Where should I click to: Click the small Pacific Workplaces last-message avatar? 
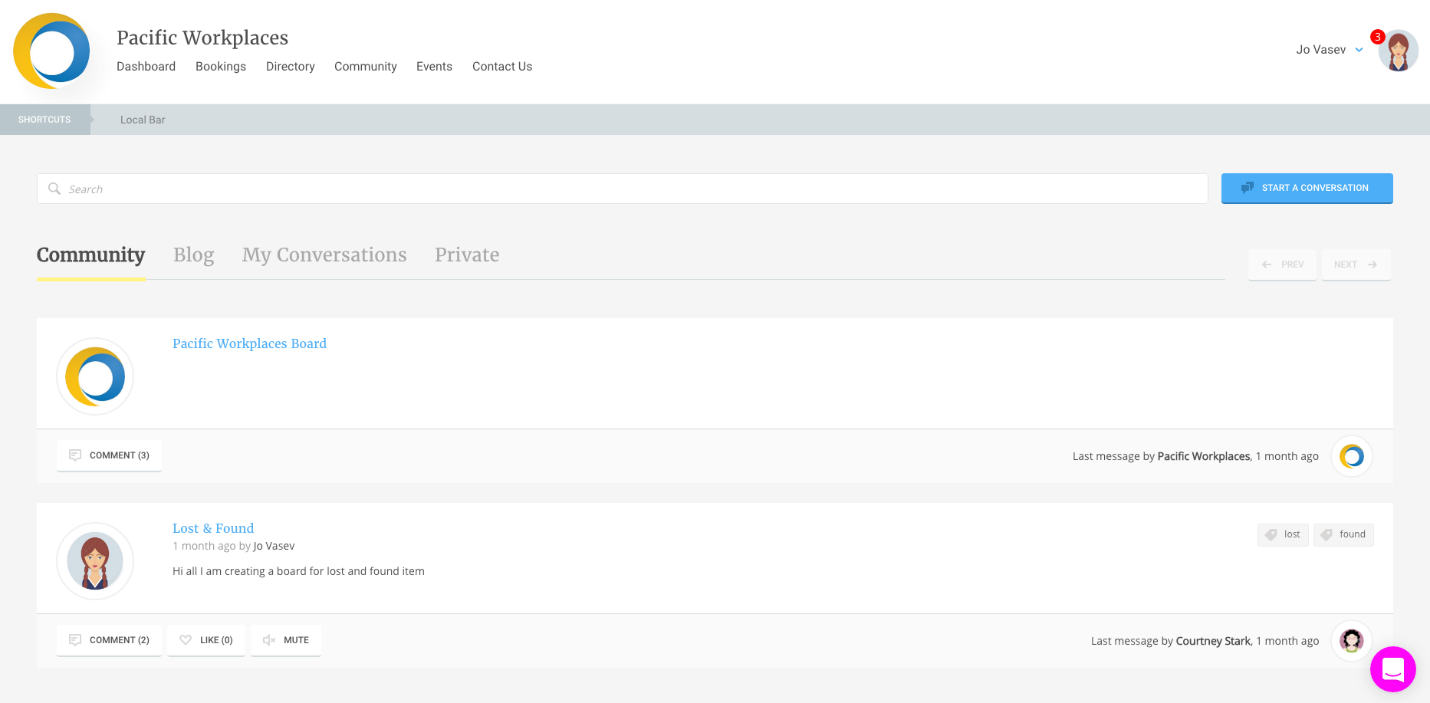click(1351, 456)
